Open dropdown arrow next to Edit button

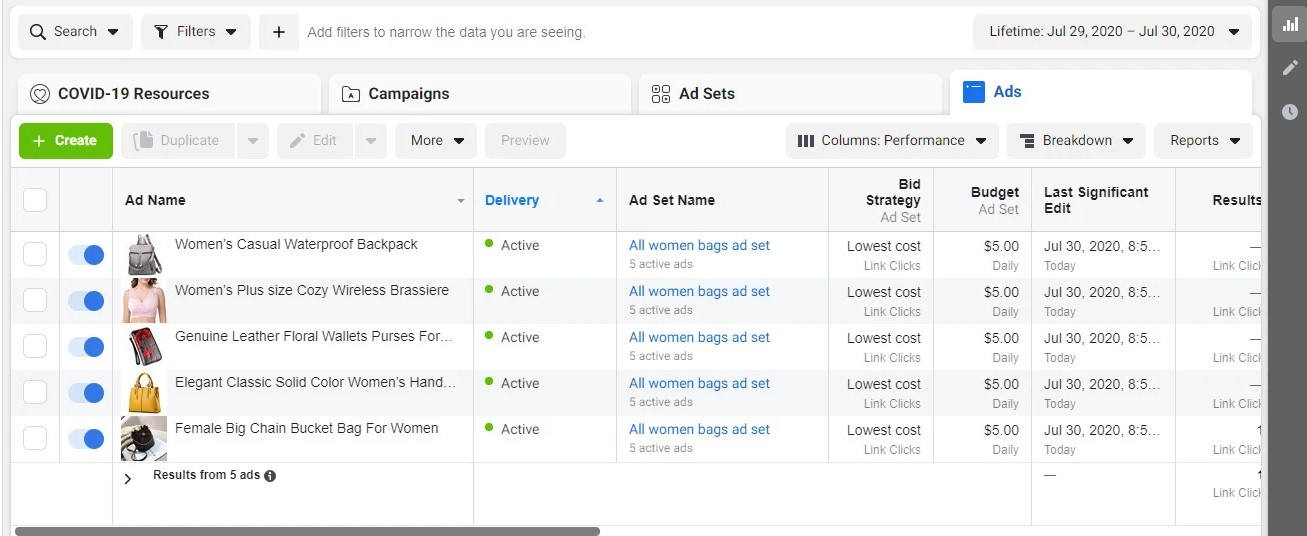click(x=371, y=141)
